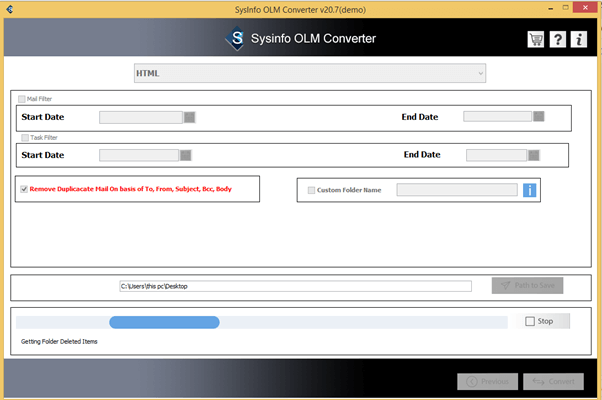Click the Previous button
This screenshot has width=602, height=400.
(x=488, y=382)
